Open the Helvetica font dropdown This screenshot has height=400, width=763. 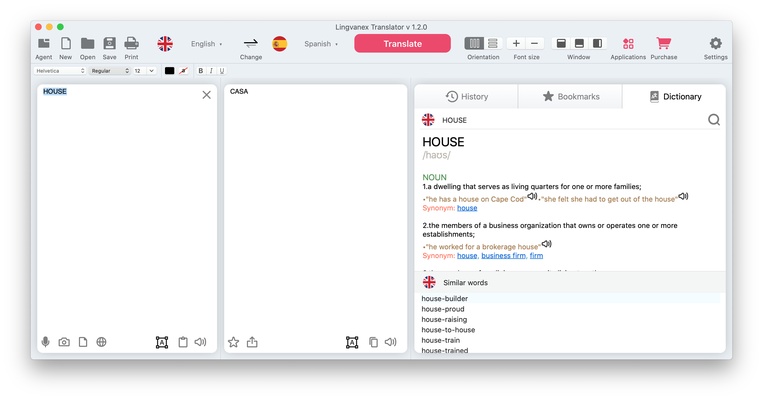(60, 71)
